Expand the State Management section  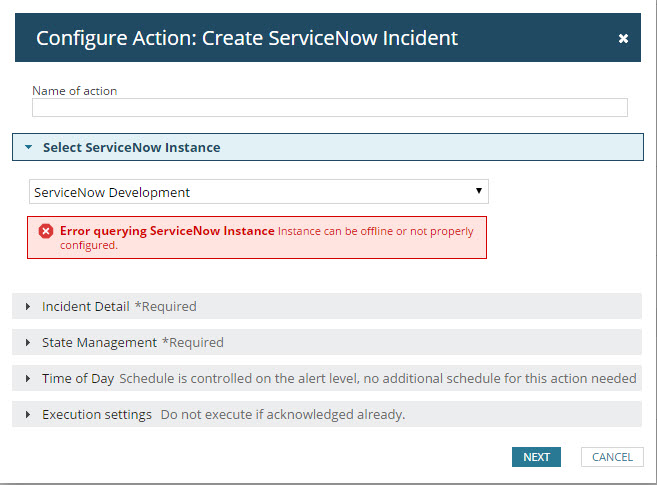(x=327, y=342)
